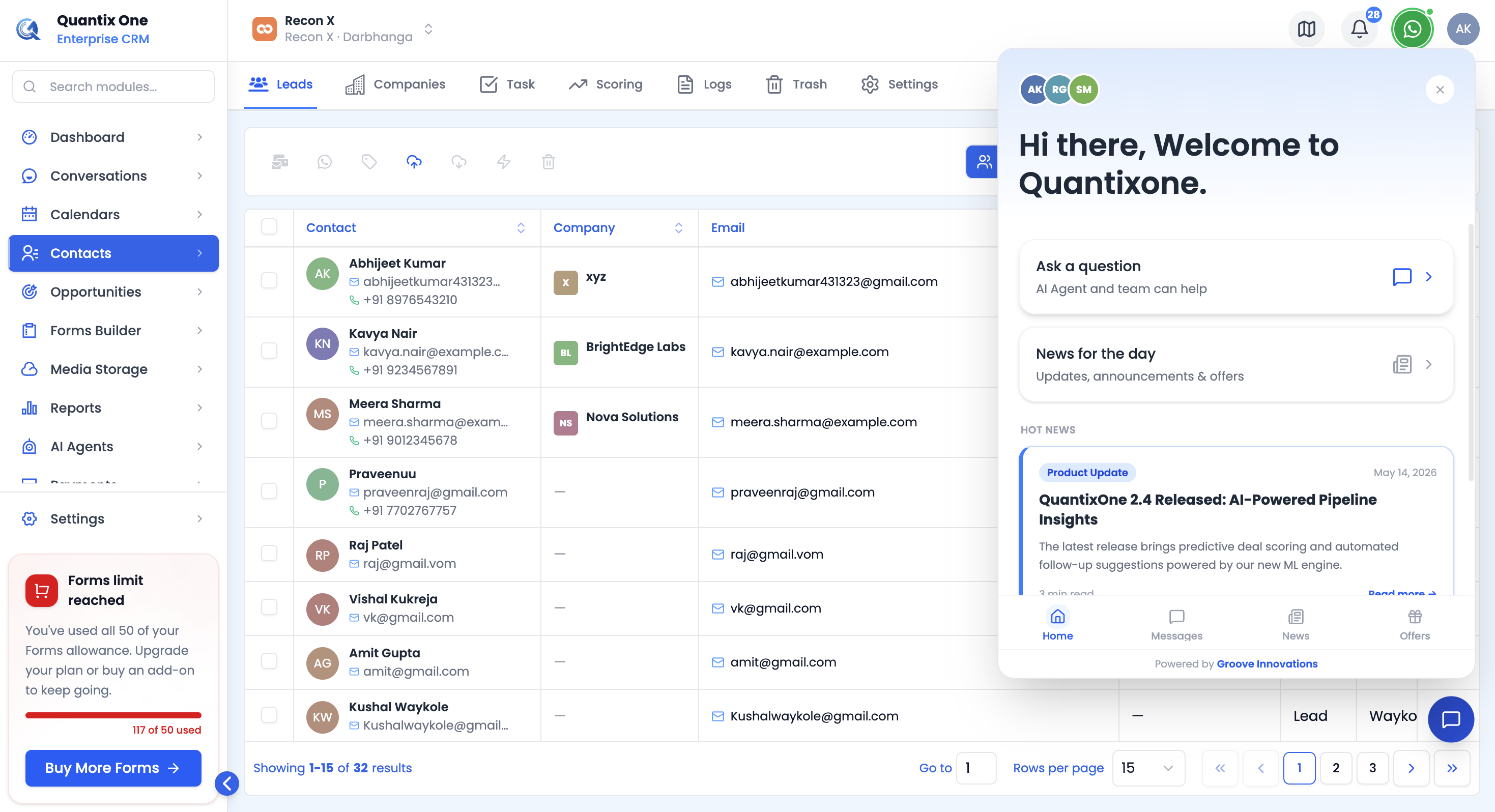Click the bulk email icon in toolbar

(x=280, y=161)
